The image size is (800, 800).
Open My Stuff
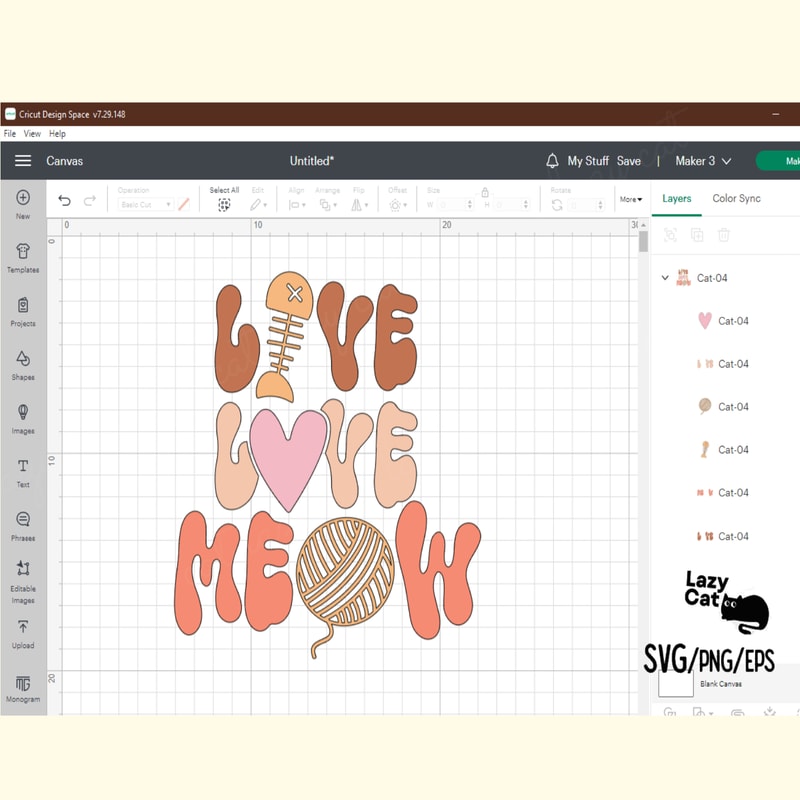click(x=588, y=161)
